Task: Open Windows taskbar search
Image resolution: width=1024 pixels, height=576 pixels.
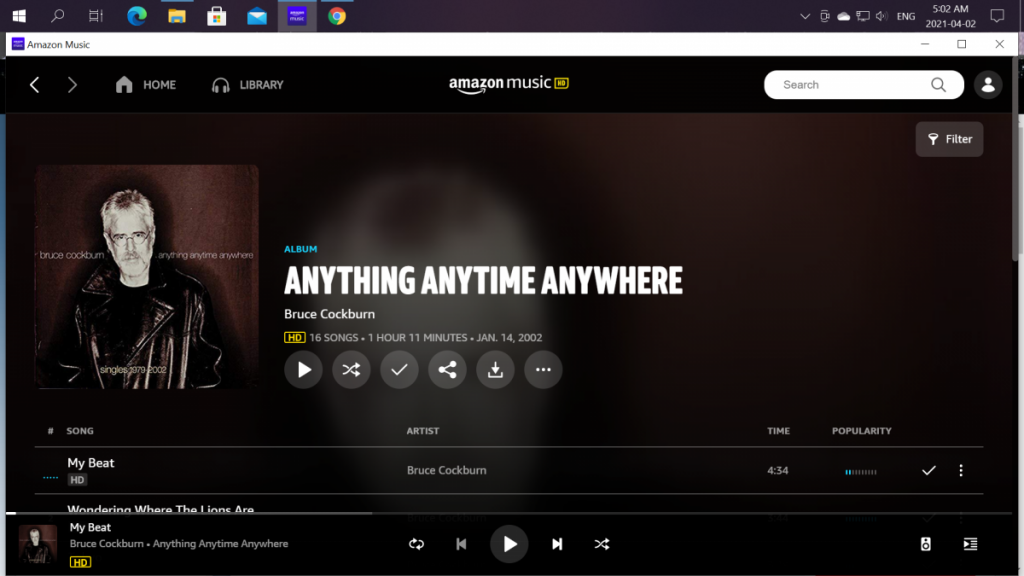Action: coord(57,16)
